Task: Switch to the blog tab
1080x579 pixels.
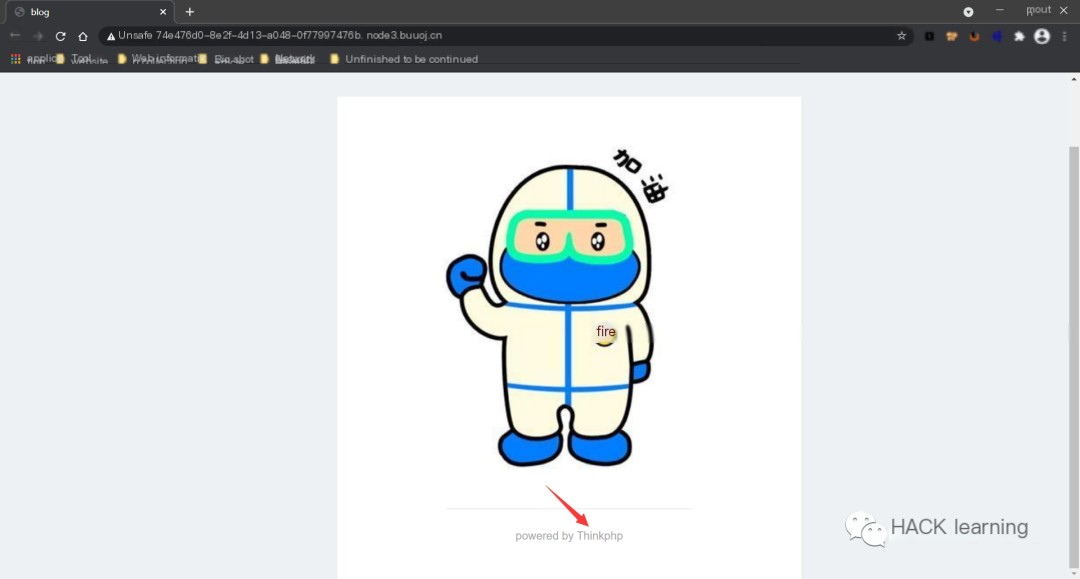Action: pyautogui.click(x=90, y=12)
